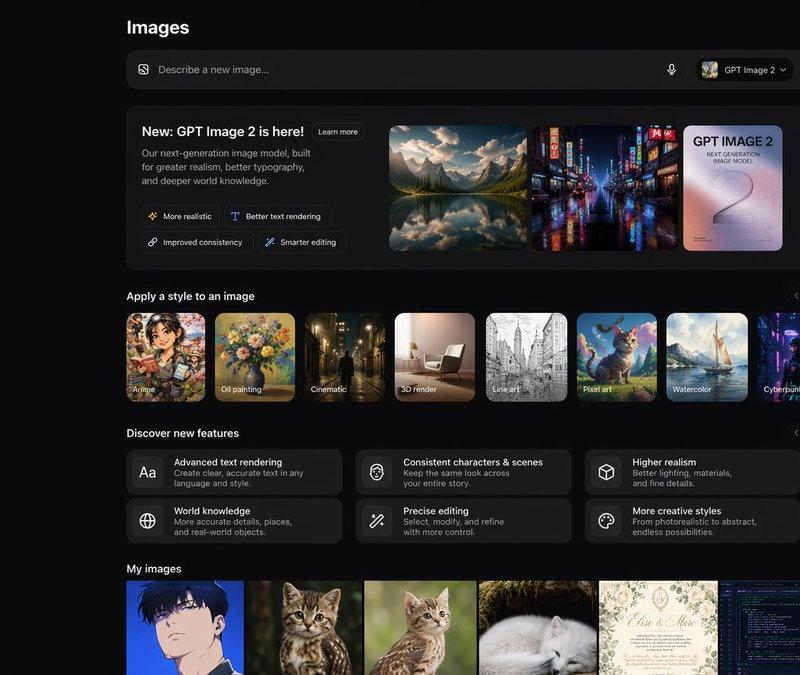Click the image icon in prompt bar
The image size is (800, 675).
click(143, 69)
